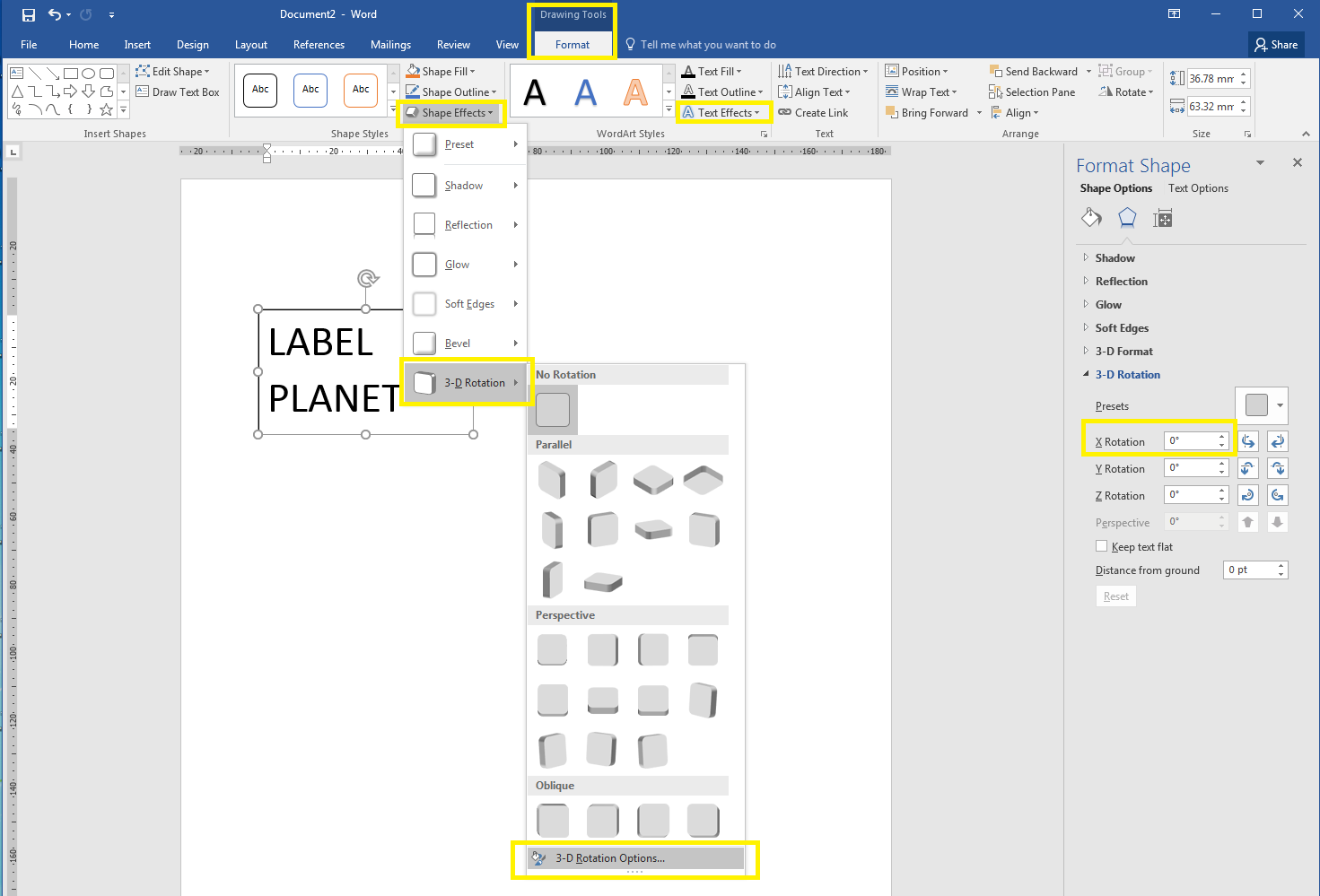Screen dimensions: 1320x896
Task: Open Fill & Line settings in Format Shape
Action: click(1091, 218)
